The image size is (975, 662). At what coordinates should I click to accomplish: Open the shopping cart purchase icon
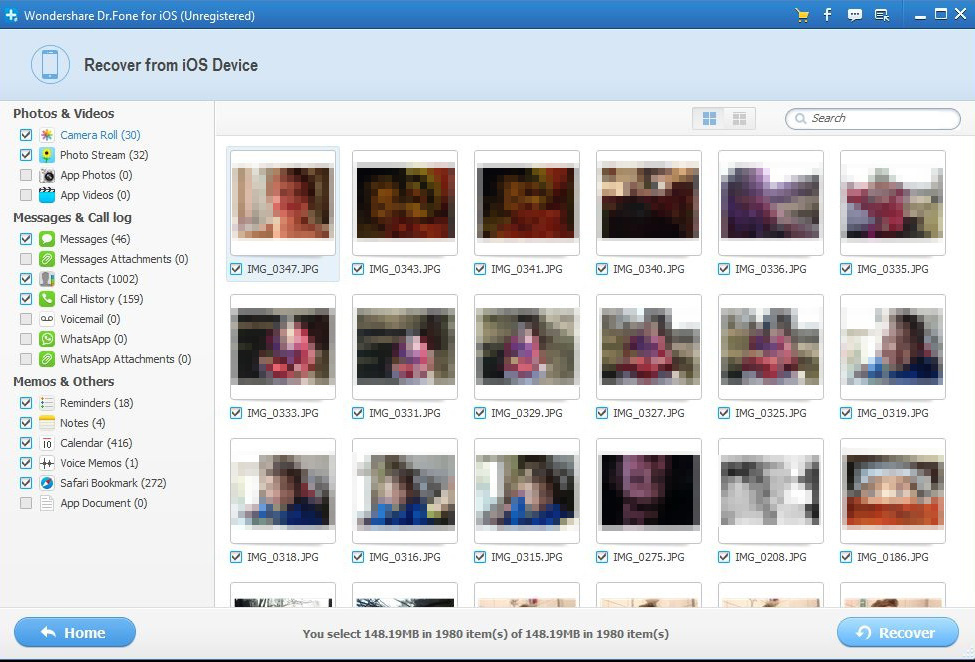tap(802, 15)
